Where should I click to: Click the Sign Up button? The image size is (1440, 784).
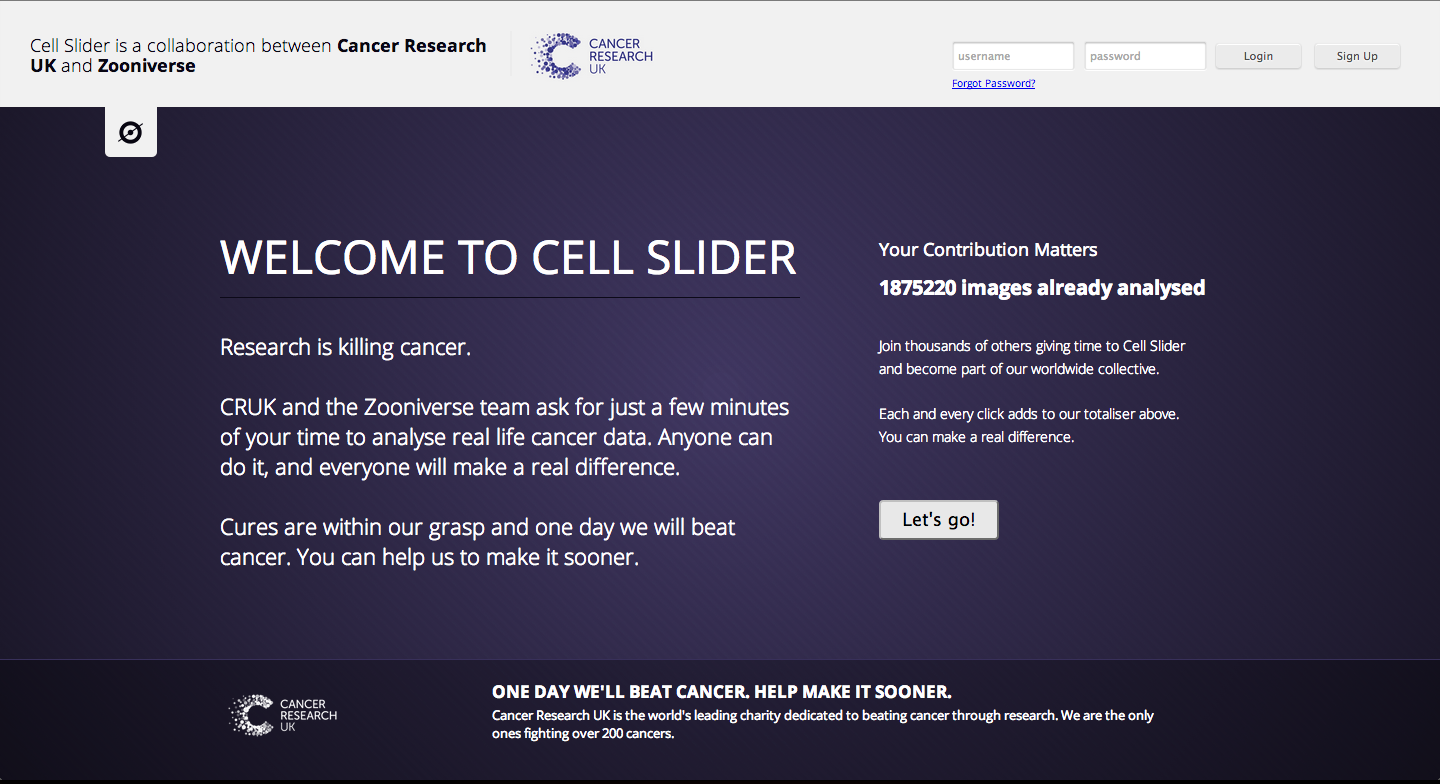pos(1357,56)
